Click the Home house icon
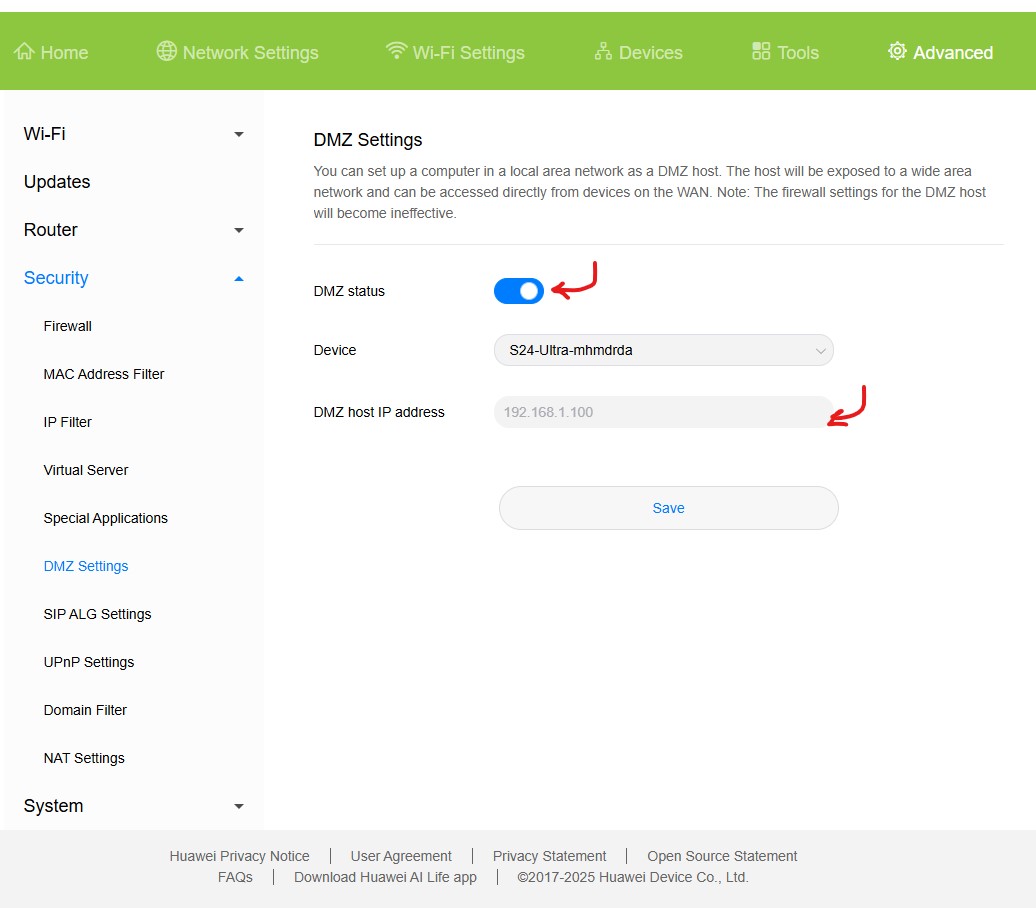 pos(24,52)
